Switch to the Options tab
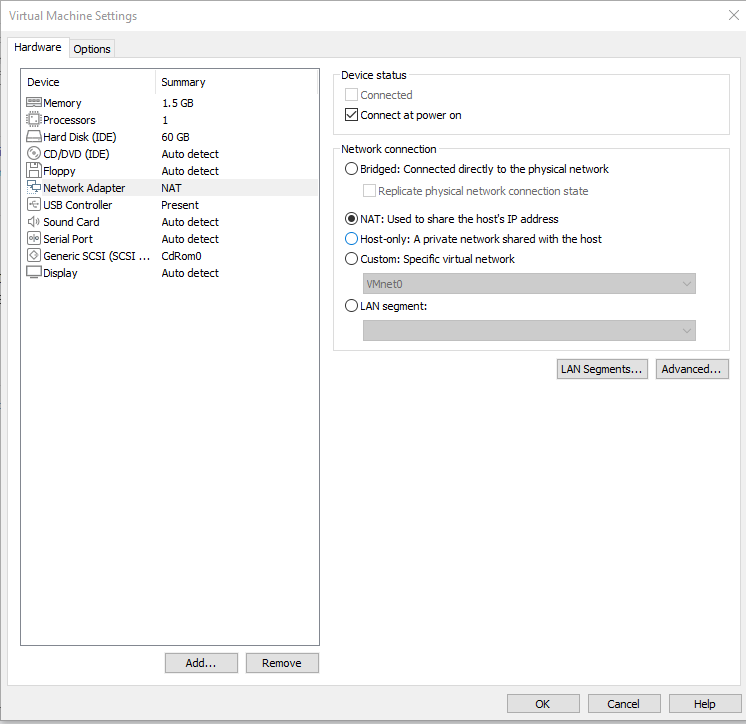The height and width of the screenshot is (724, 746). [x=92, y=49]
